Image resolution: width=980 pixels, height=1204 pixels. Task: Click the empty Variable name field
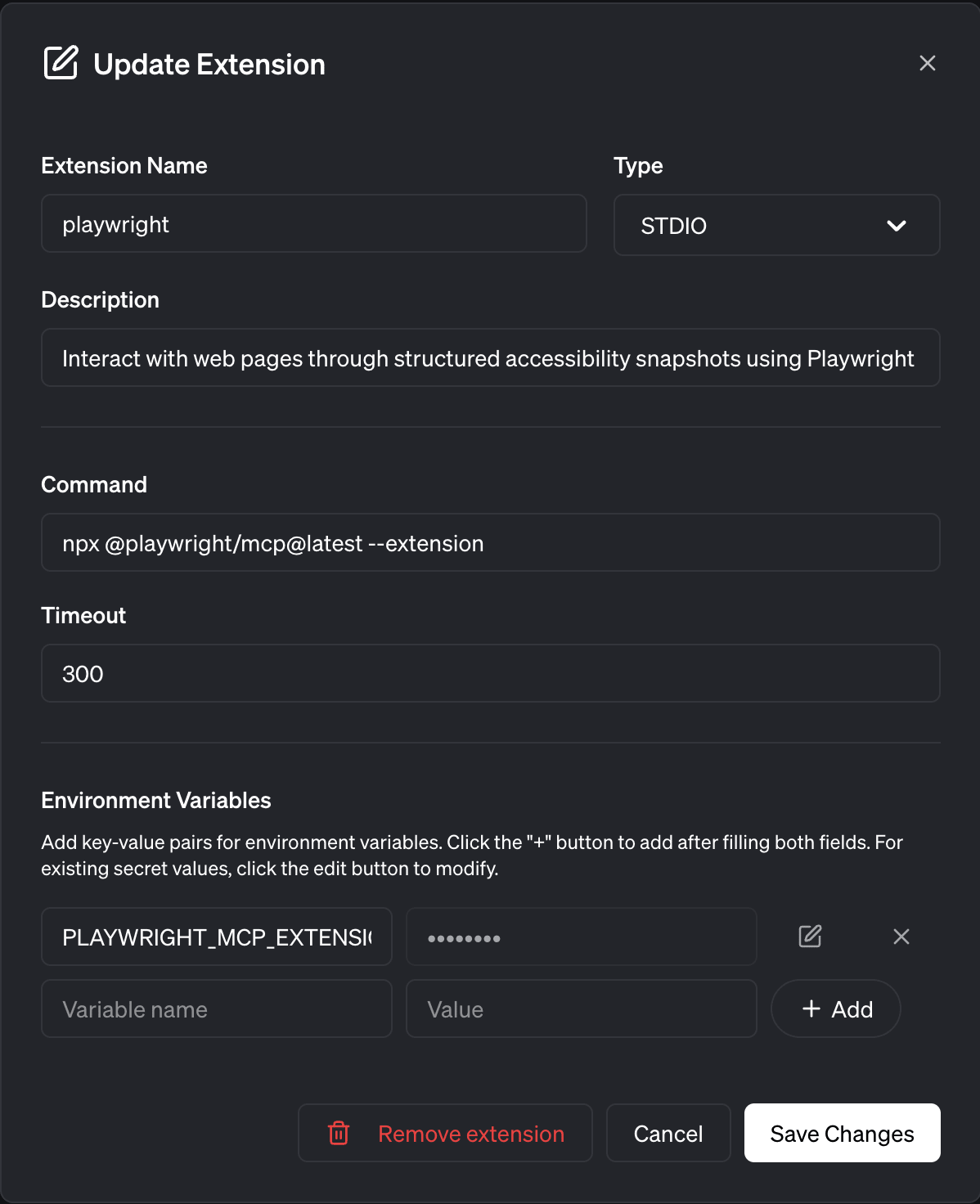(216, 1009)
